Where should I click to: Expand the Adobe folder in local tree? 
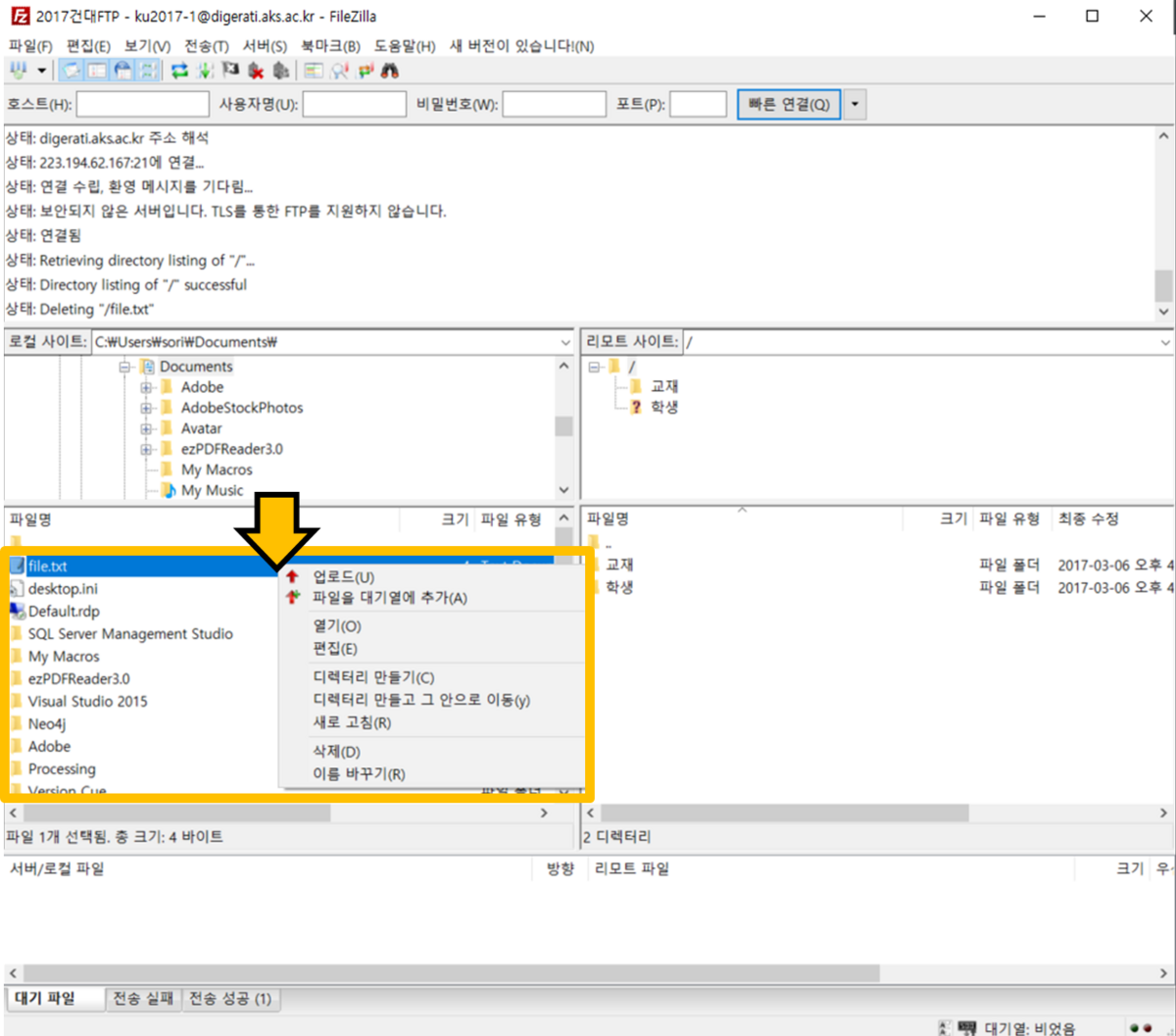point(146,387)
